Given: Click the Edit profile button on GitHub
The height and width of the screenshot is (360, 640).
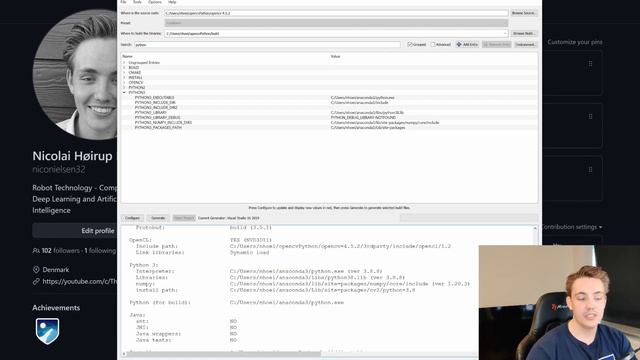Looking at the screenshot, I should click(75, 231).
